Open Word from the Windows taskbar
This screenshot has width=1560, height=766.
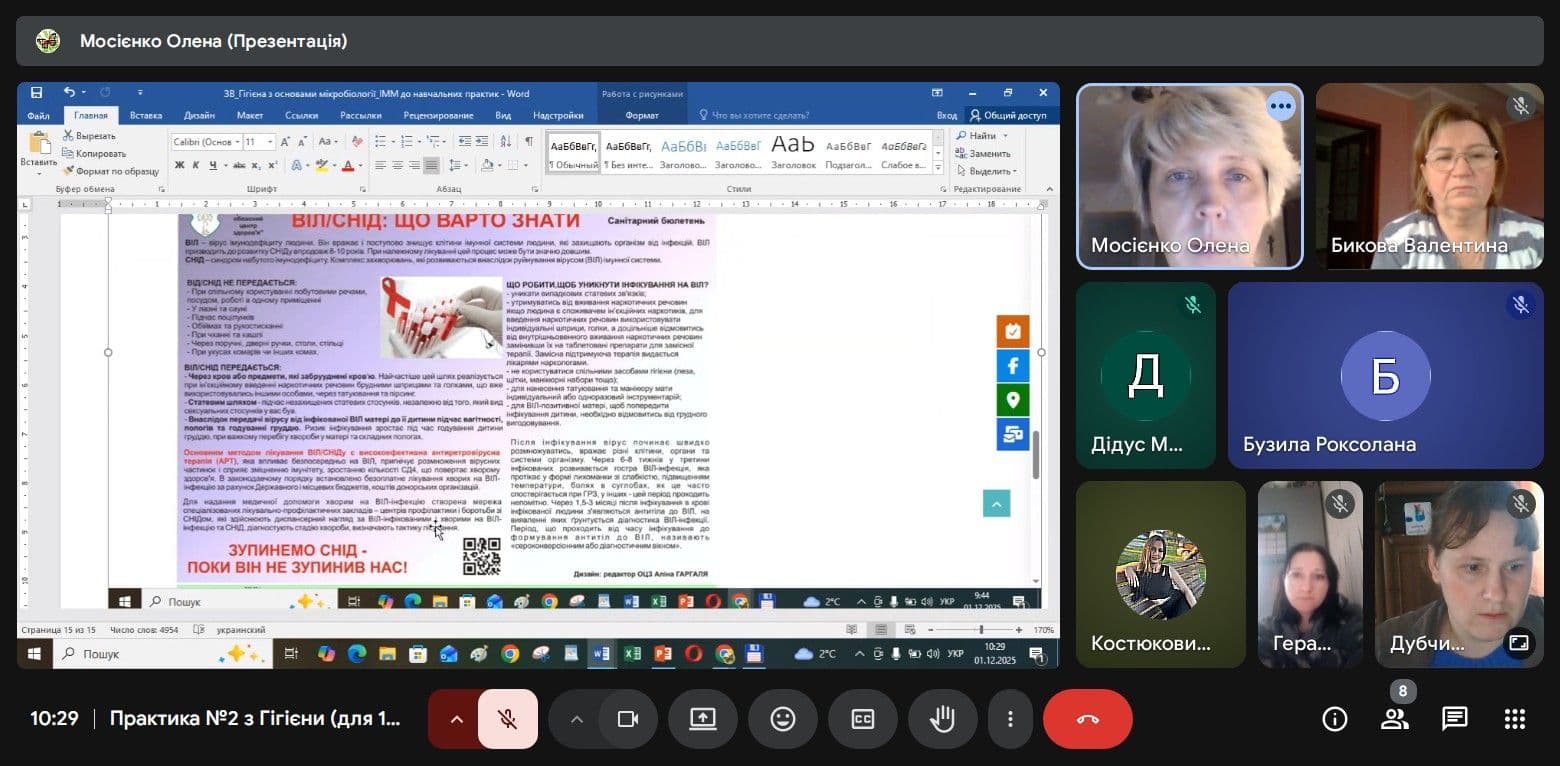(602, 654)
